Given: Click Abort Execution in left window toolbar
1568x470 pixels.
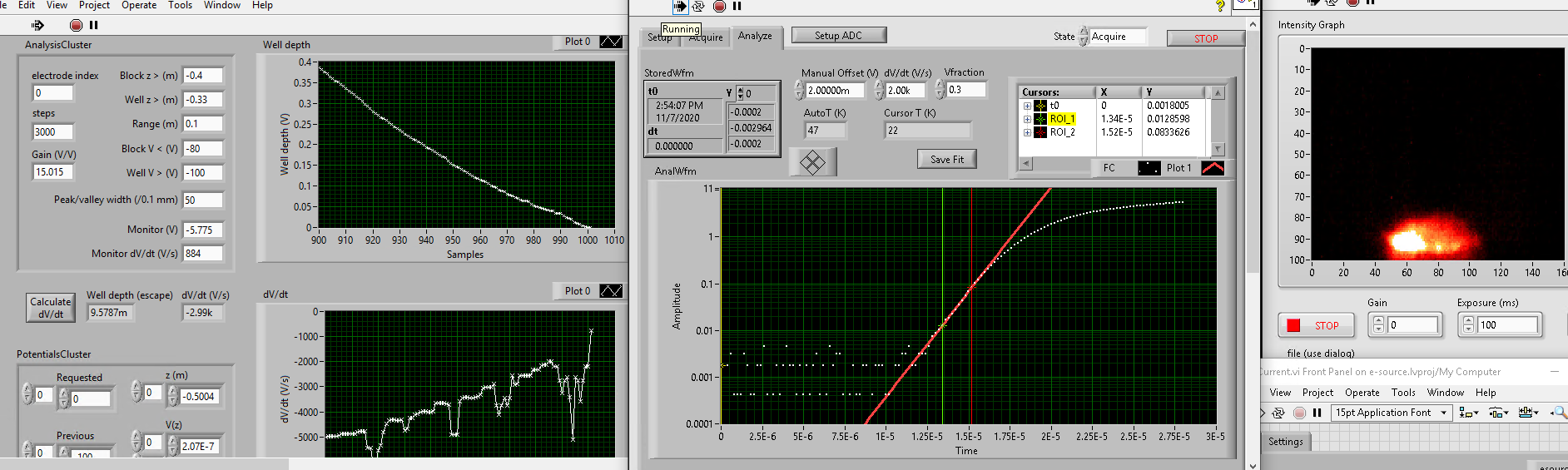Looking at the screenshot, I should tap(76, 25).
